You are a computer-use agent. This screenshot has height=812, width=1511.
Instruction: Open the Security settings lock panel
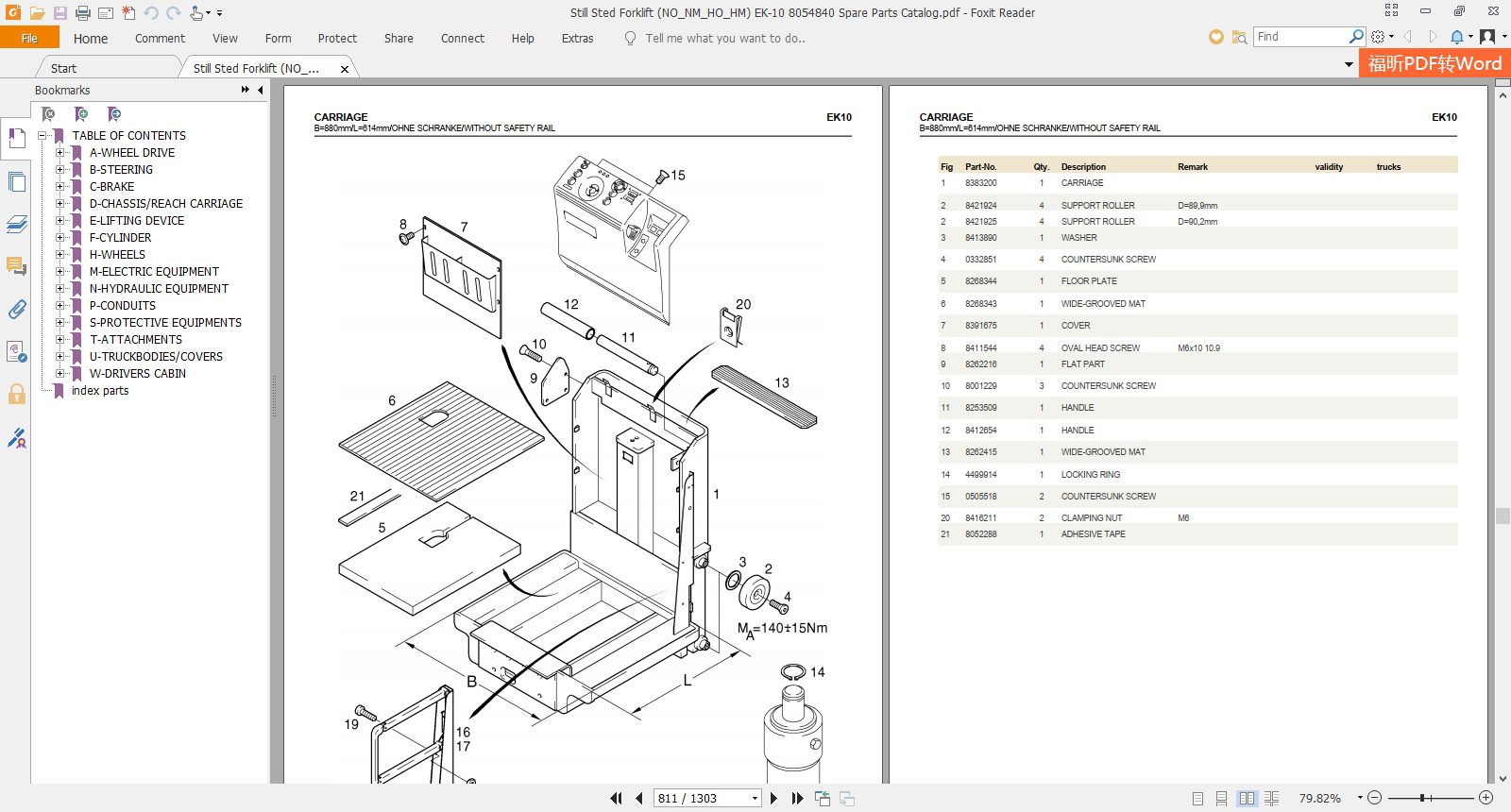point(16,395)
